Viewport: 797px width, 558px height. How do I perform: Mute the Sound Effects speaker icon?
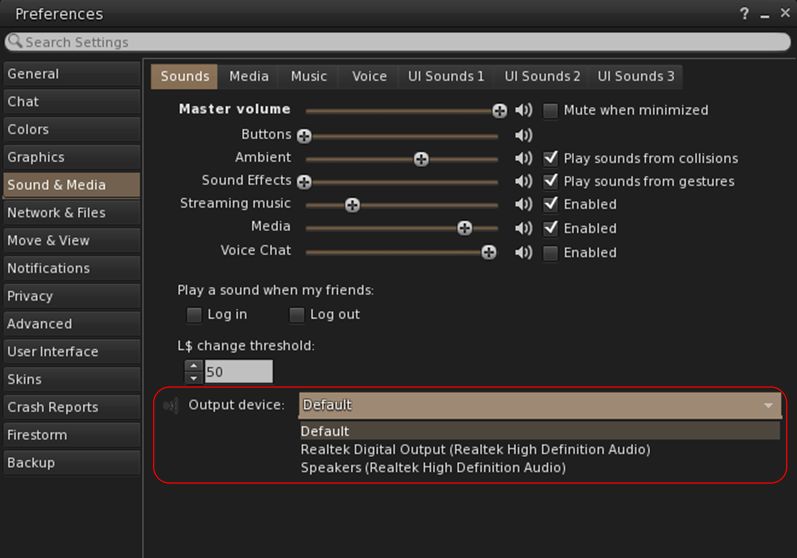[523, 182]
